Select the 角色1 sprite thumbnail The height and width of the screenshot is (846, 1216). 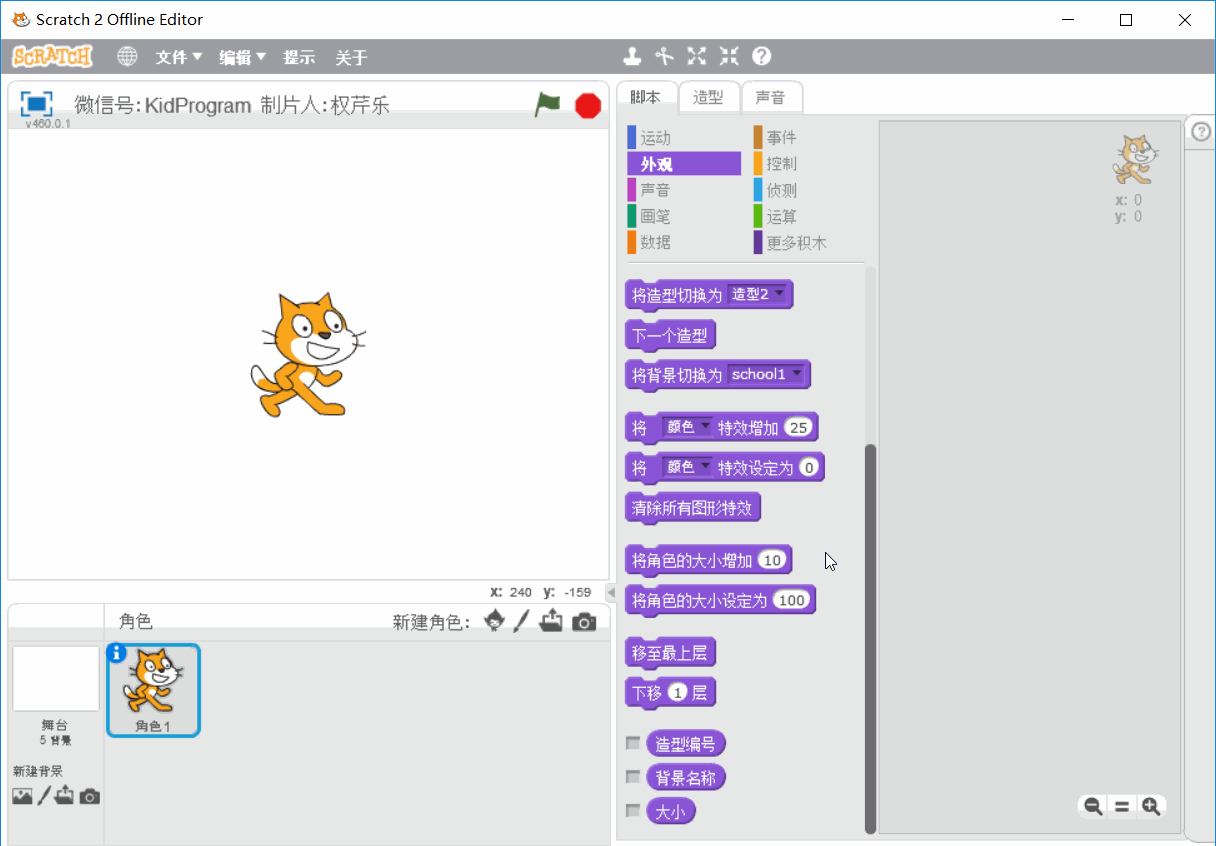point(154,690)
